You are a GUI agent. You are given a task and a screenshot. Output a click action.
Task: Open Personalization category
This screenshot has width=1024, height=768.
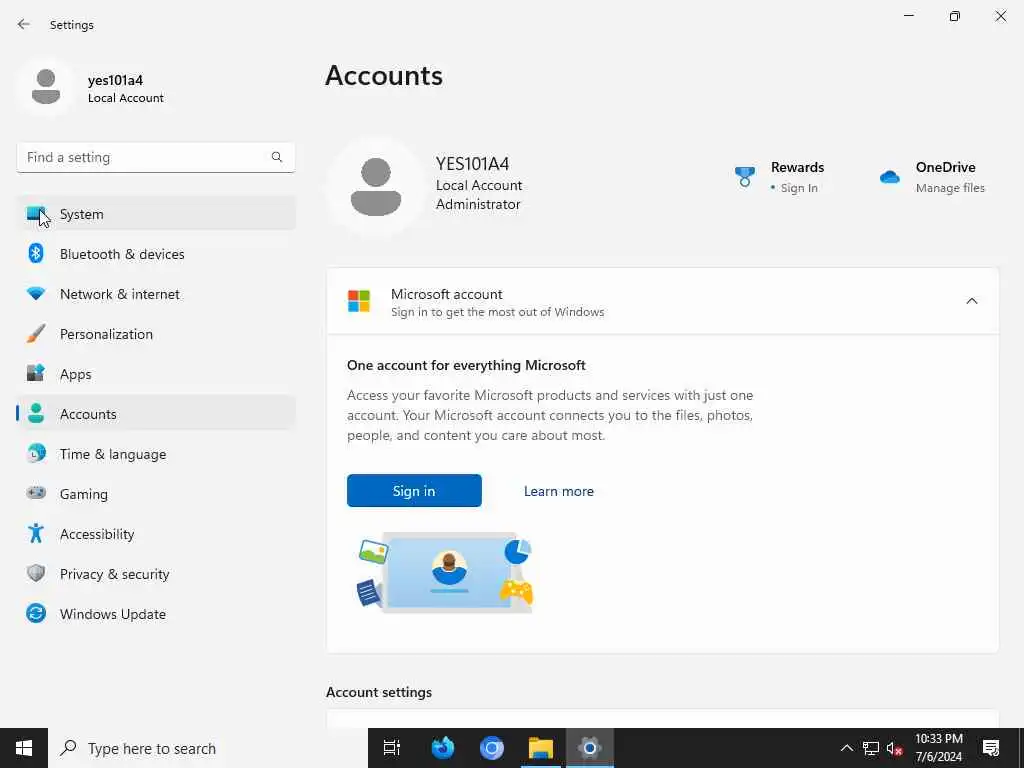(x=156, y=334)
